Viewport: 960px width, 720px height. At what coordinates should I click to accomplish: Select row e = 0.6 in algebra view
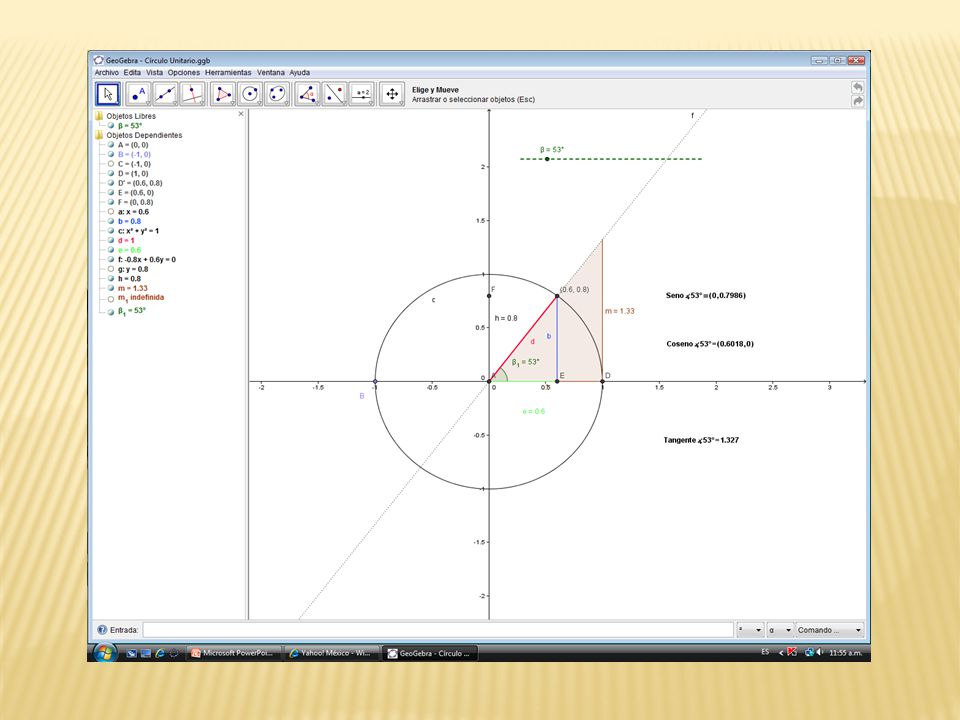(x=129, y=250)
